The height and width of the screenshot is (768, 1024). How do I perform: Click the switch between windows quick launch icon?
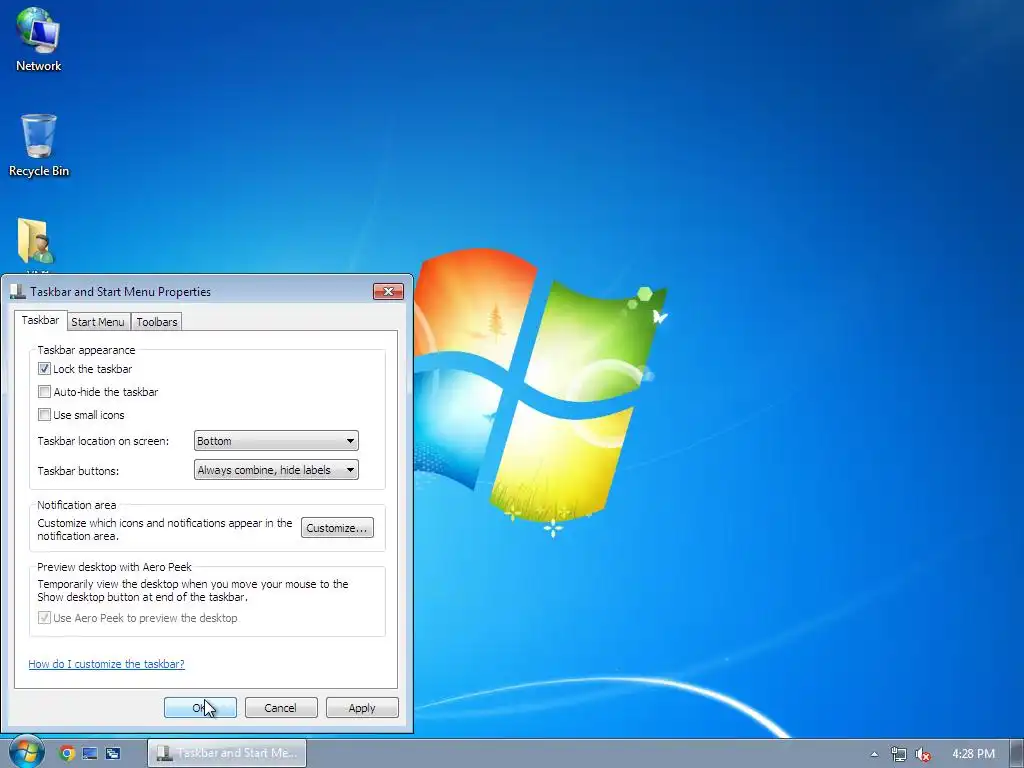point(112,753)
